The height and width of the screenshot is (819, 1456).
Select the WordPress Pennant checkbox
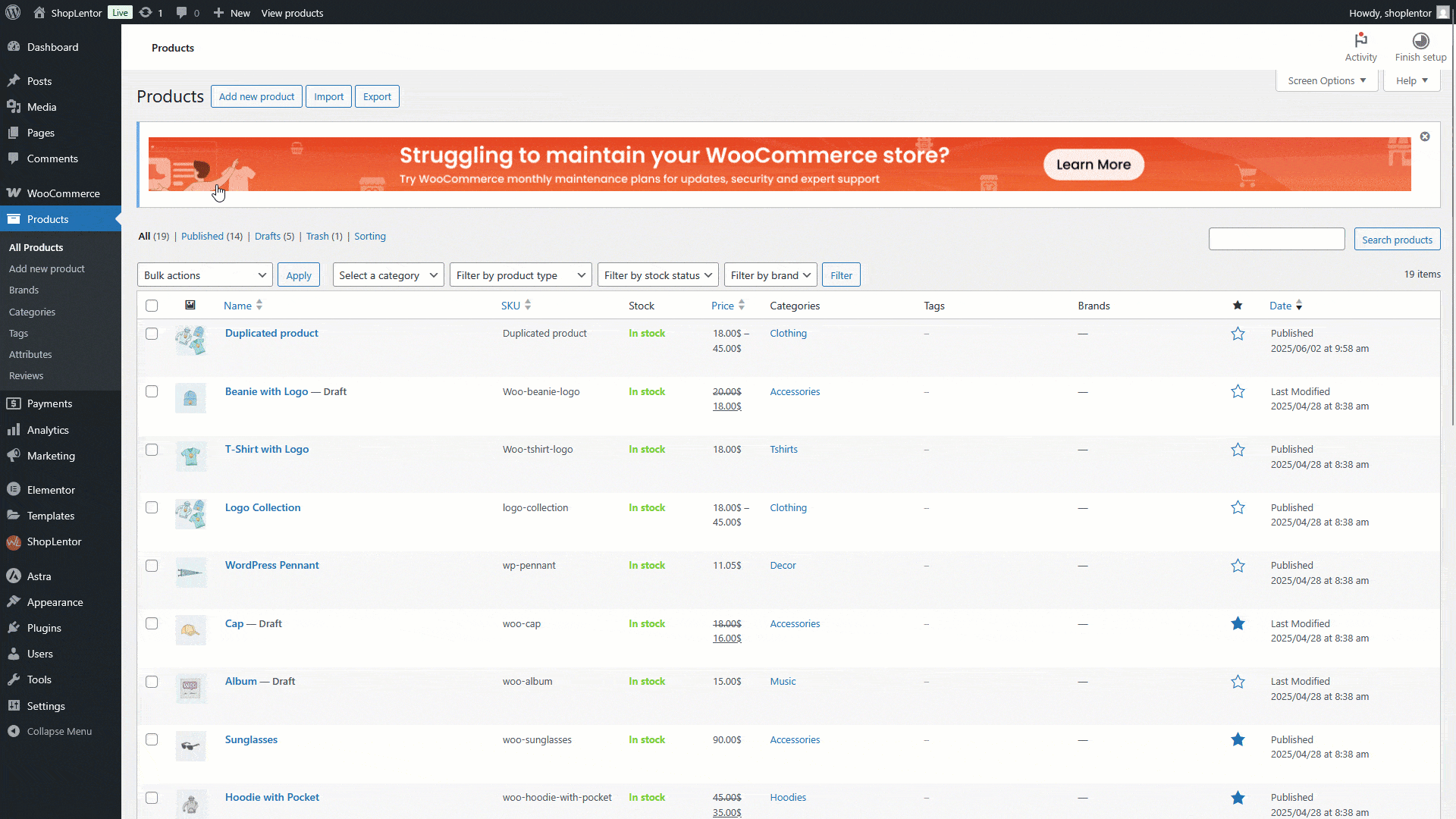(x=152, y=566)
